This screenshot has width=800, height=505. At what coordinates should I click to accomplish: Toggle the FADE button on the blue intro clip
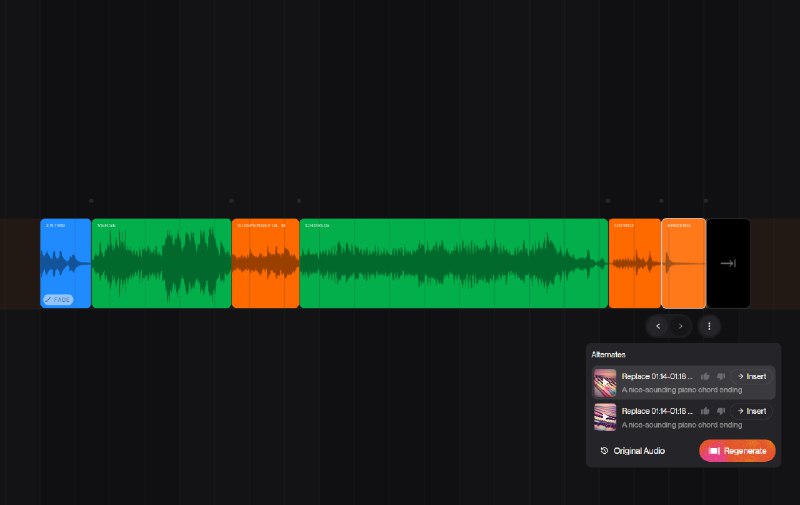[x=58, y=299]
